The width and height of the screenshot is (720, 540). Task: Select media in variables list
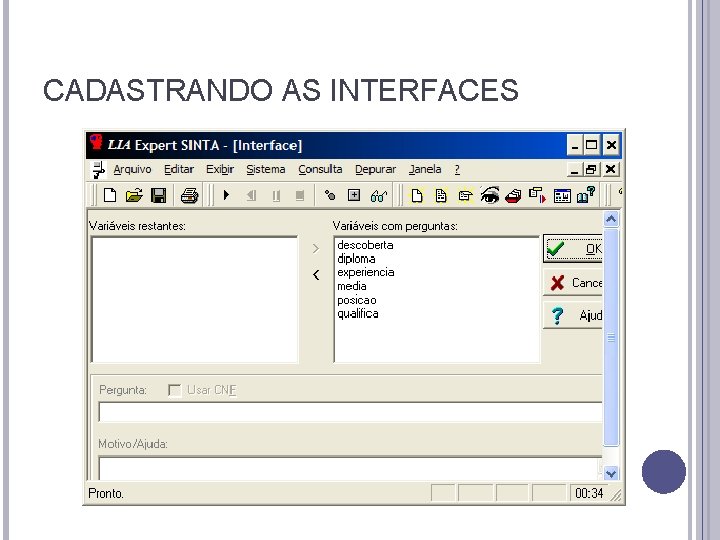[352, 286]
